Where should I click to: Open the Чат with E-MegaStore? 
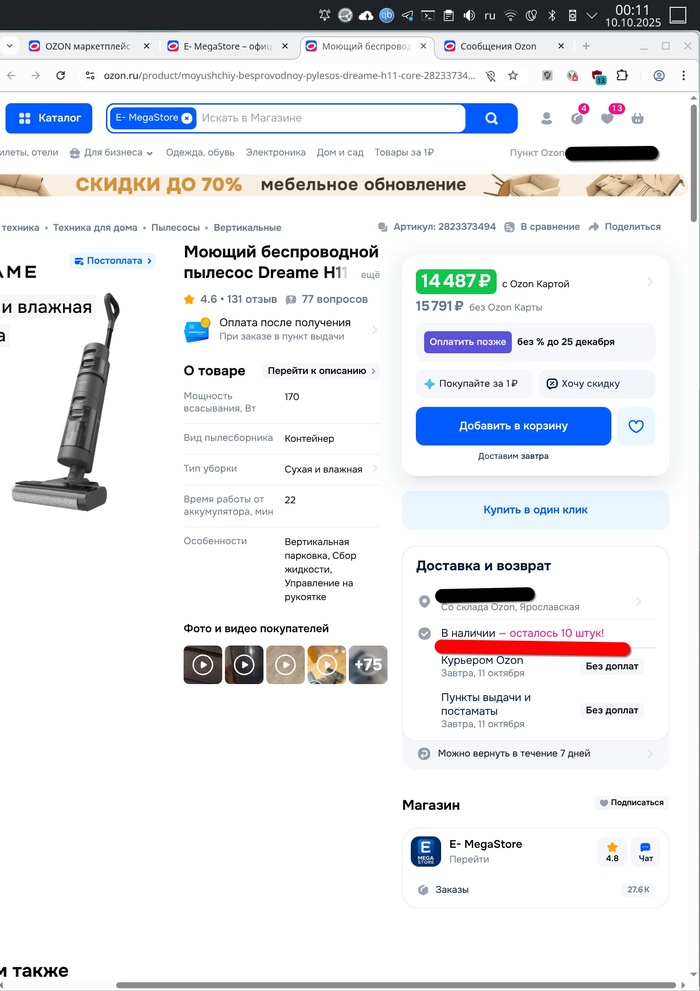[x=645, y=852]
